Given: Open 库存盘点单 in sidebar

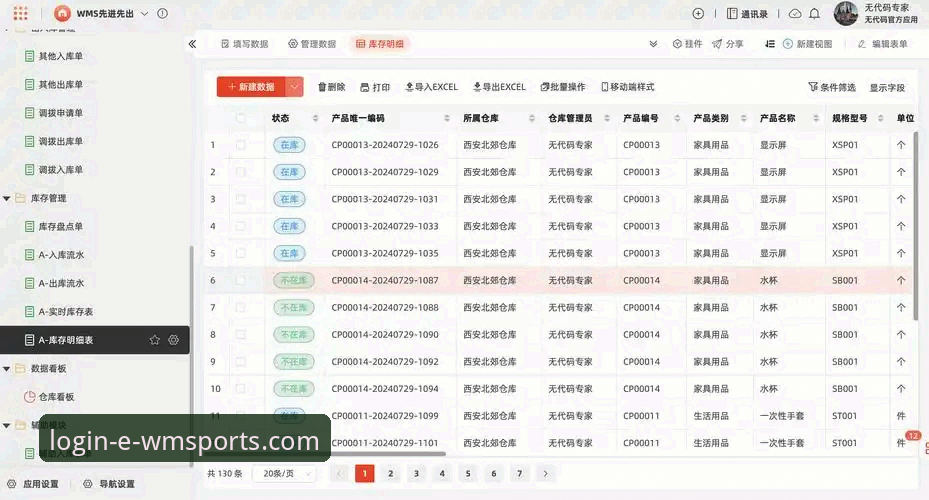Looking at the screenshot, I should coord(54,226).
